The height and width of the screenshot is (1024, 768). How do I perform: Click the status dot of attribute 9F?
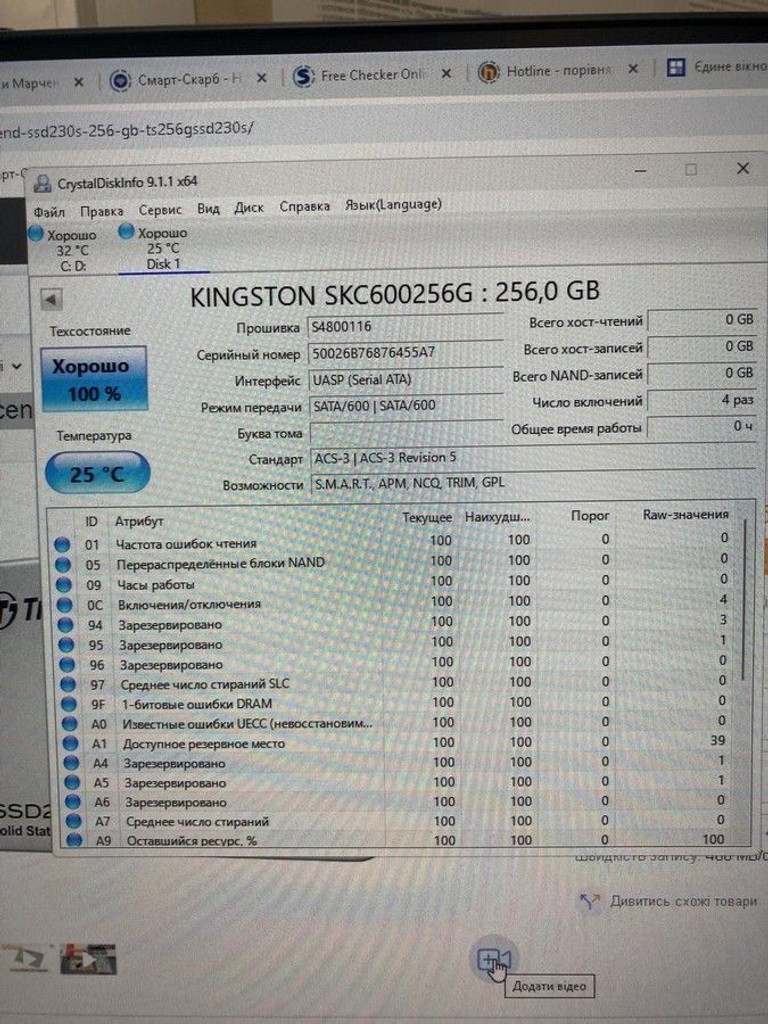(69, 704)
